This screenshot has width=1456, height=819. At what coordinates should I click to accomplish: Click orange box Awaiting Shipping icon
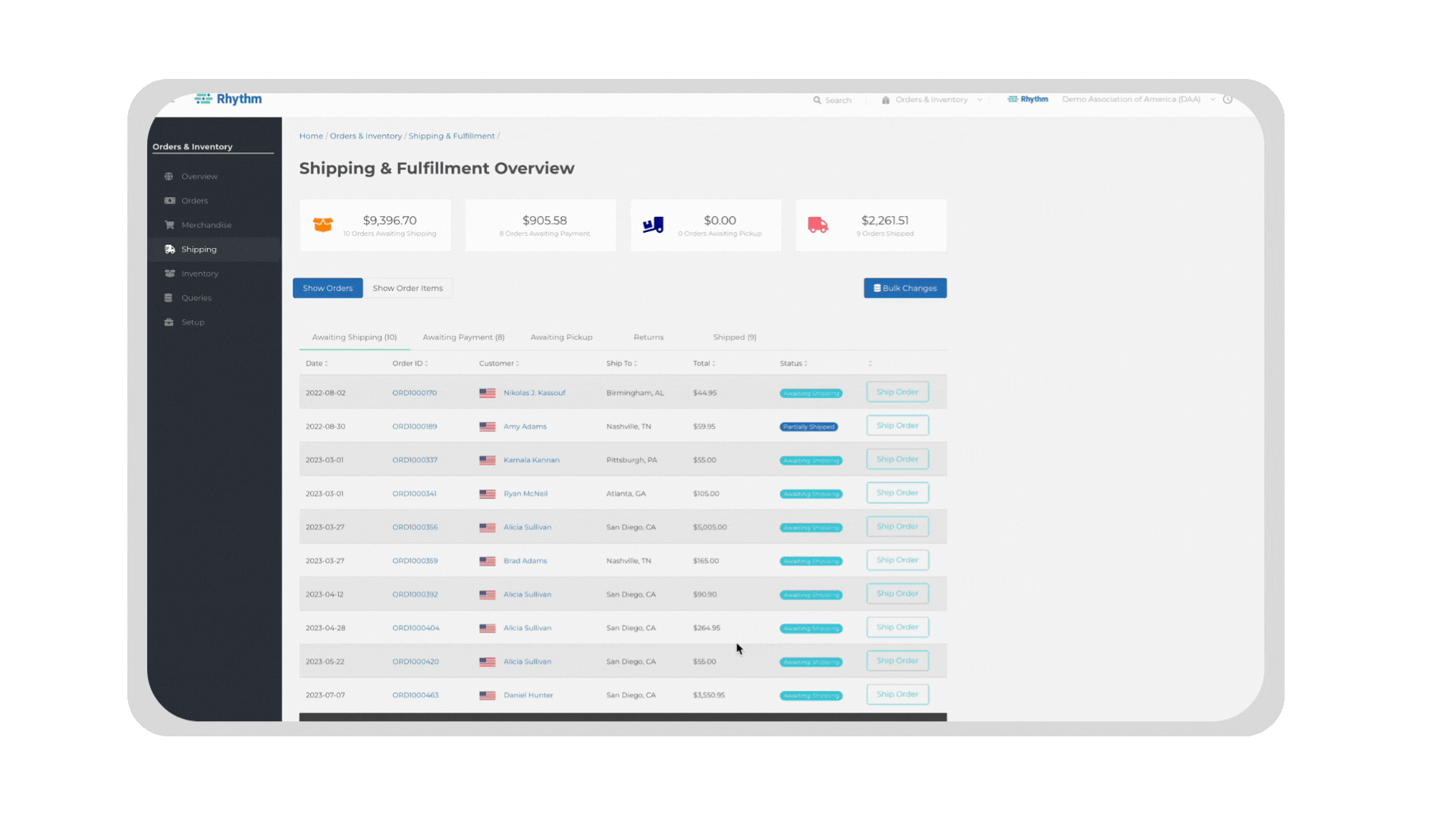(x=323, y=225)
